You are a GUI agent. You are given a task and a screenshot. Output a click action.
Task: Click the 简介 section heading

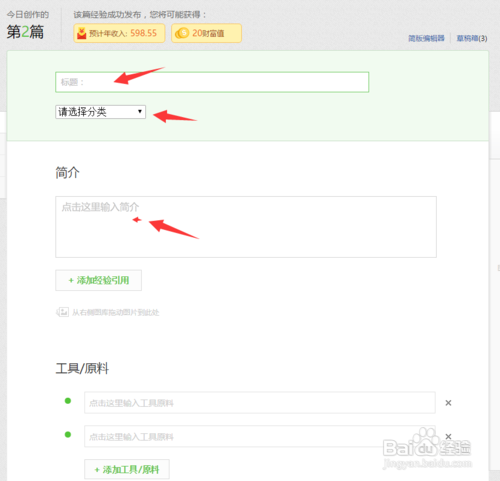(67, 173)
